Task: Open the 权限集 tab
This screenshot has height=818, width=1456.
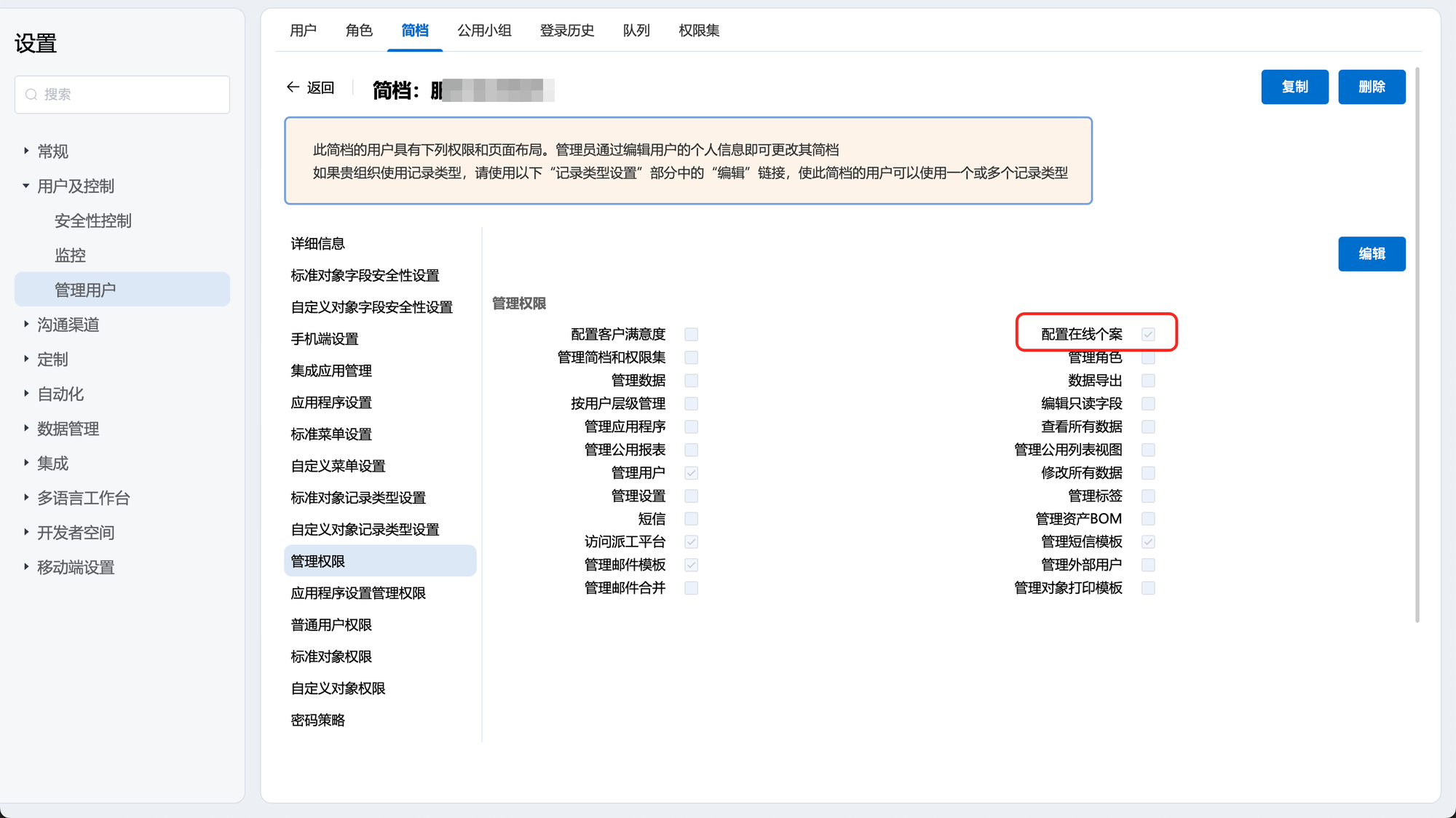Action: (x=699, y=31)
